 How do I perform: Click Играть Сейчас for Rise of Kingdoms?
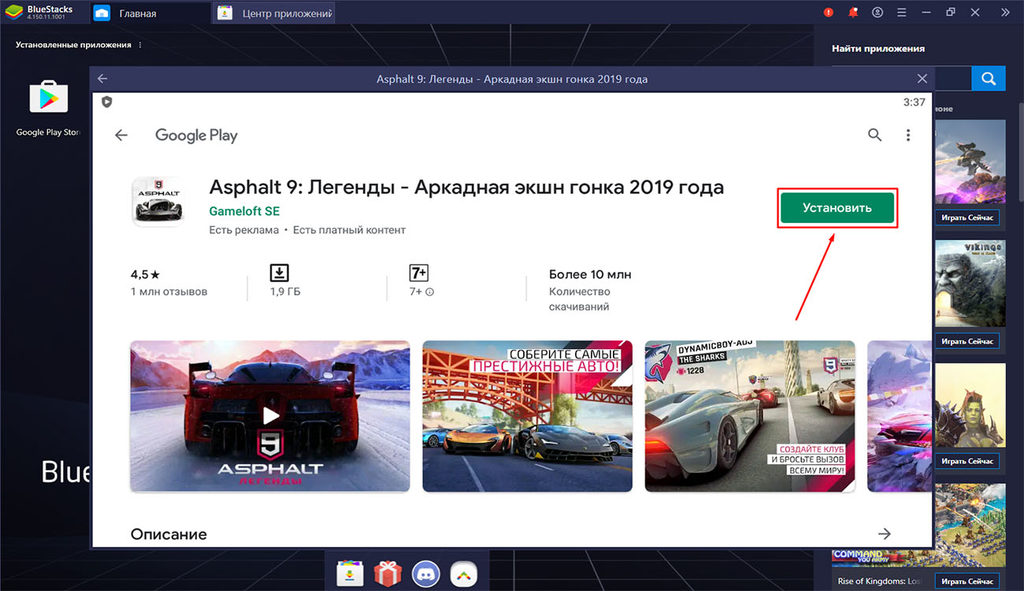(x=967, y=581)
